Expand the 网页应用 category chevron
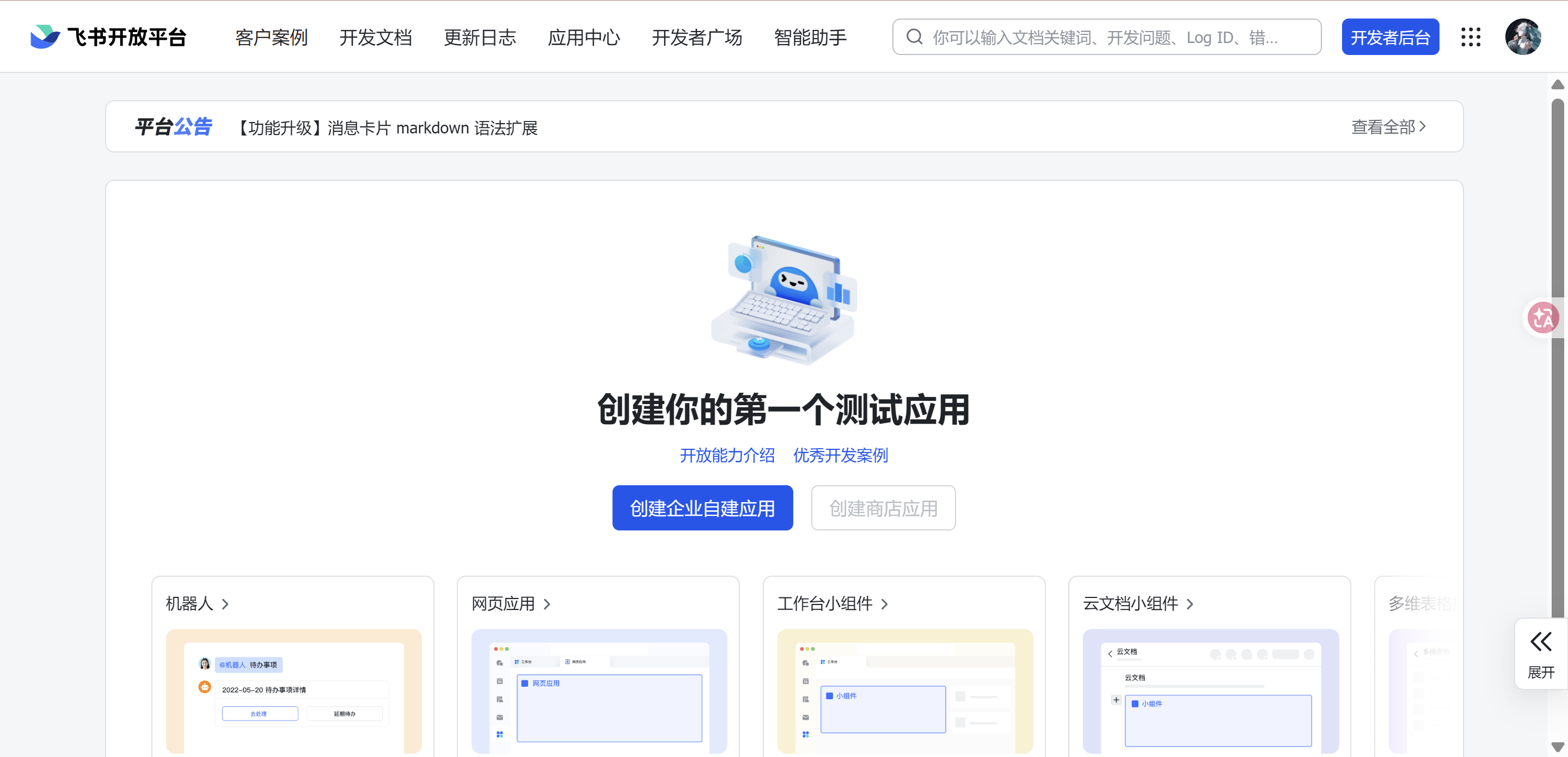Image resolution: width=1568 pixels, height=757 pixels. pos(547,604)
